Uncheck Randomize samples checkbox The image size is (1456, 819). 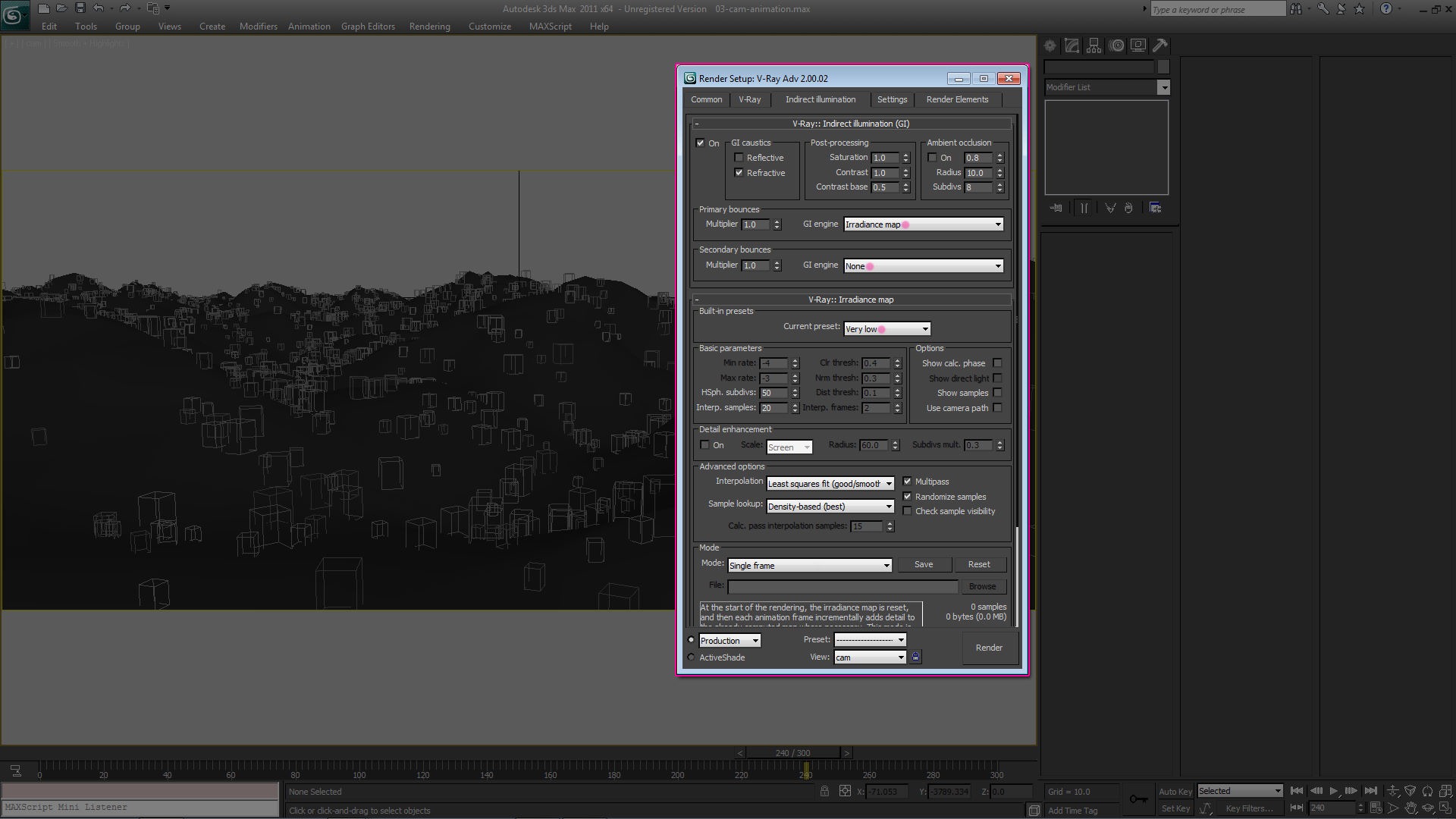click(907, 497)
